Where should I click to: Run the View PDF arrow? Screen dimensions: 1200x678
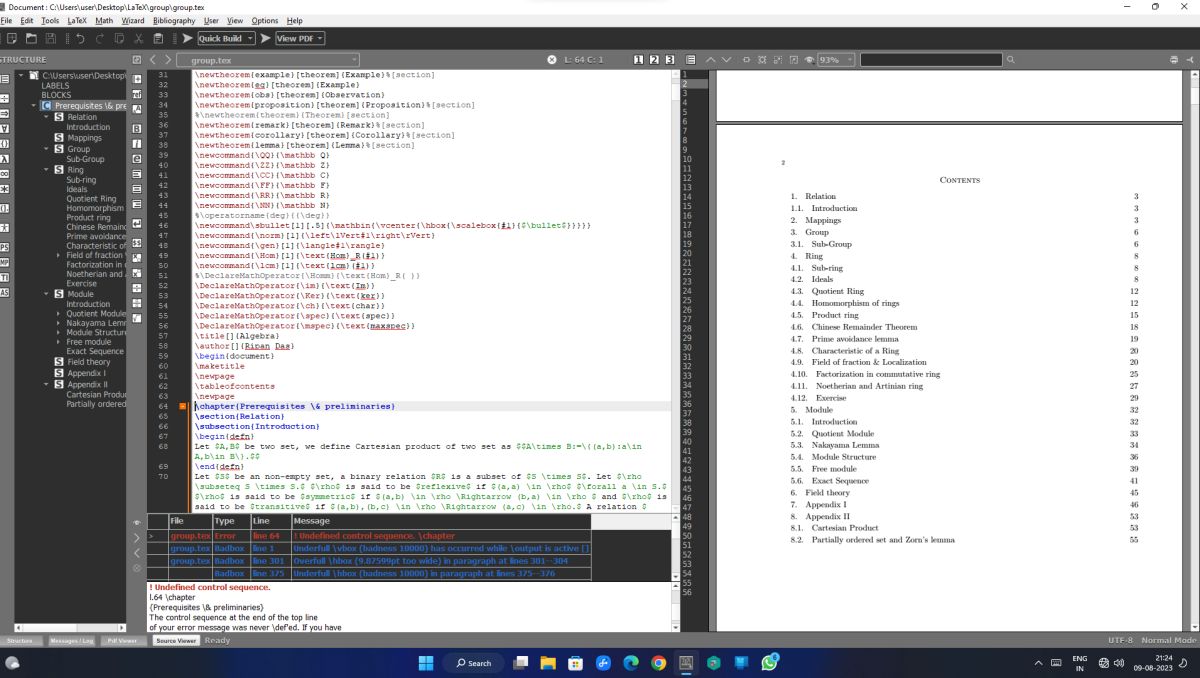pos(265,38)
